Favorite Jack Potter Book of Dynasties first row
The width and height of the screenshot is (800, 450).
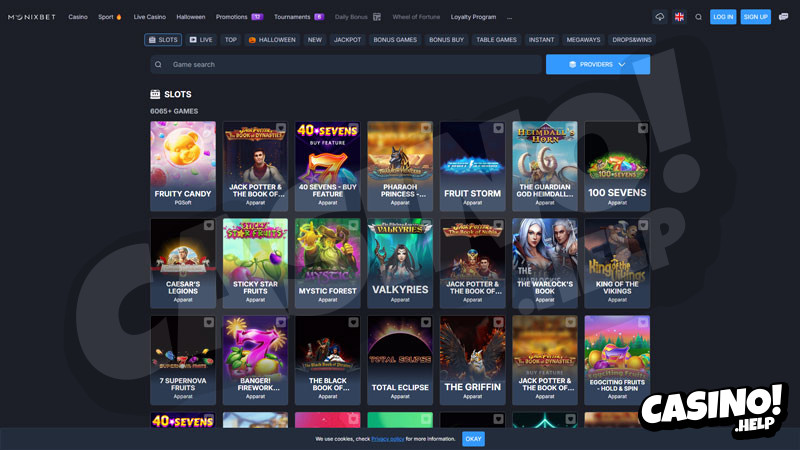tap(281, 128)
